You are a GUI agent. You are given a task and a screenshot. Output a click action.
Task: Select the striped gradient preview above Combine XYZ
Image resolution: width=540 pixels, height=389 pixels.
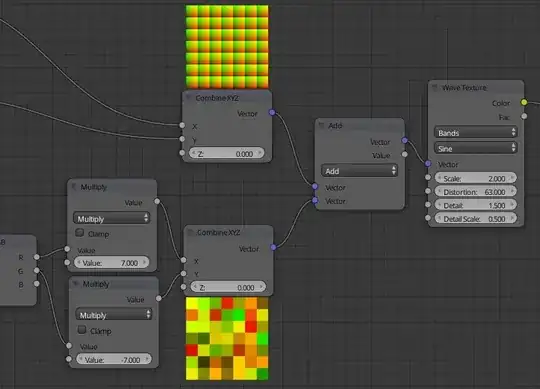coord(227,46)
